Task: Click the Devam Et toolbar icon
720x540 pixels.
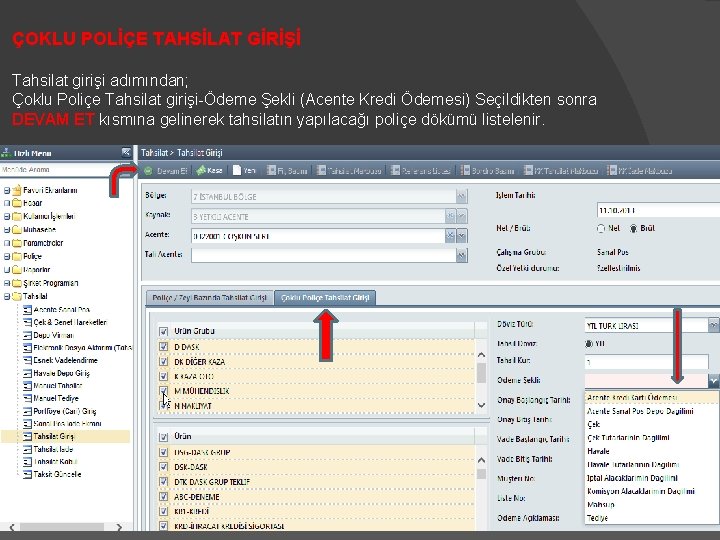Action: click(x=148, y=171)
